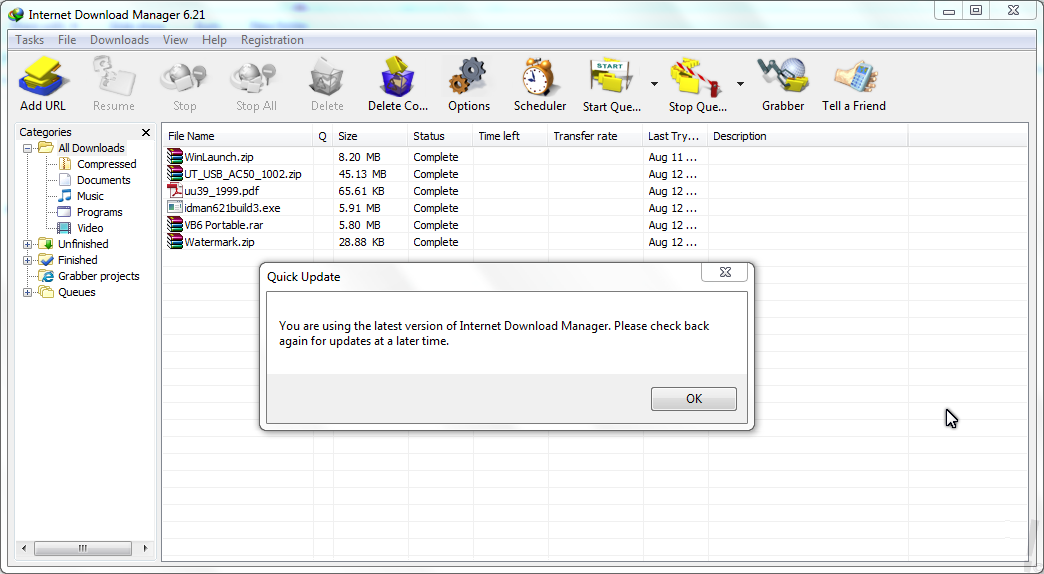Close the Quick Update dialog

click(725, 272)
